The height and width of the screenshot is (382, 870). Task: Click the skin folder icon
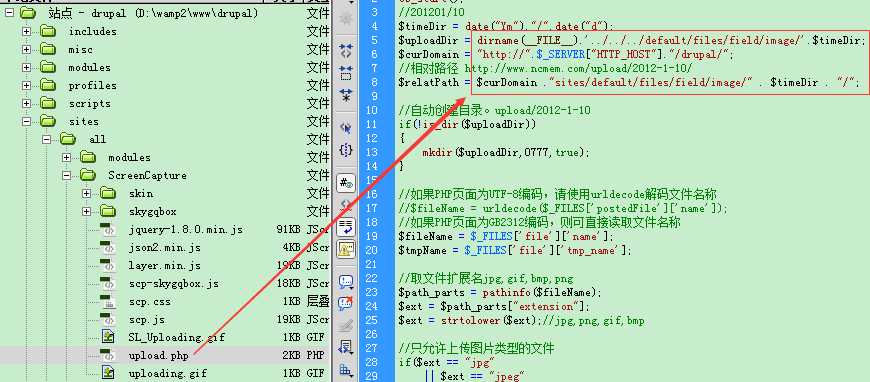[x=108, y=193]
